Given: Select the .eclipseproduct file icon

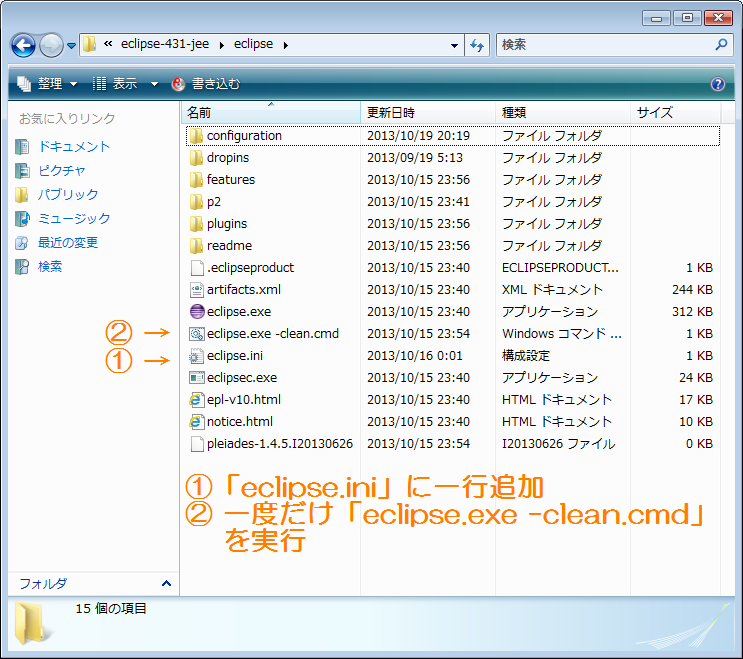Looking at the screenshot, I should click(197, 268).
